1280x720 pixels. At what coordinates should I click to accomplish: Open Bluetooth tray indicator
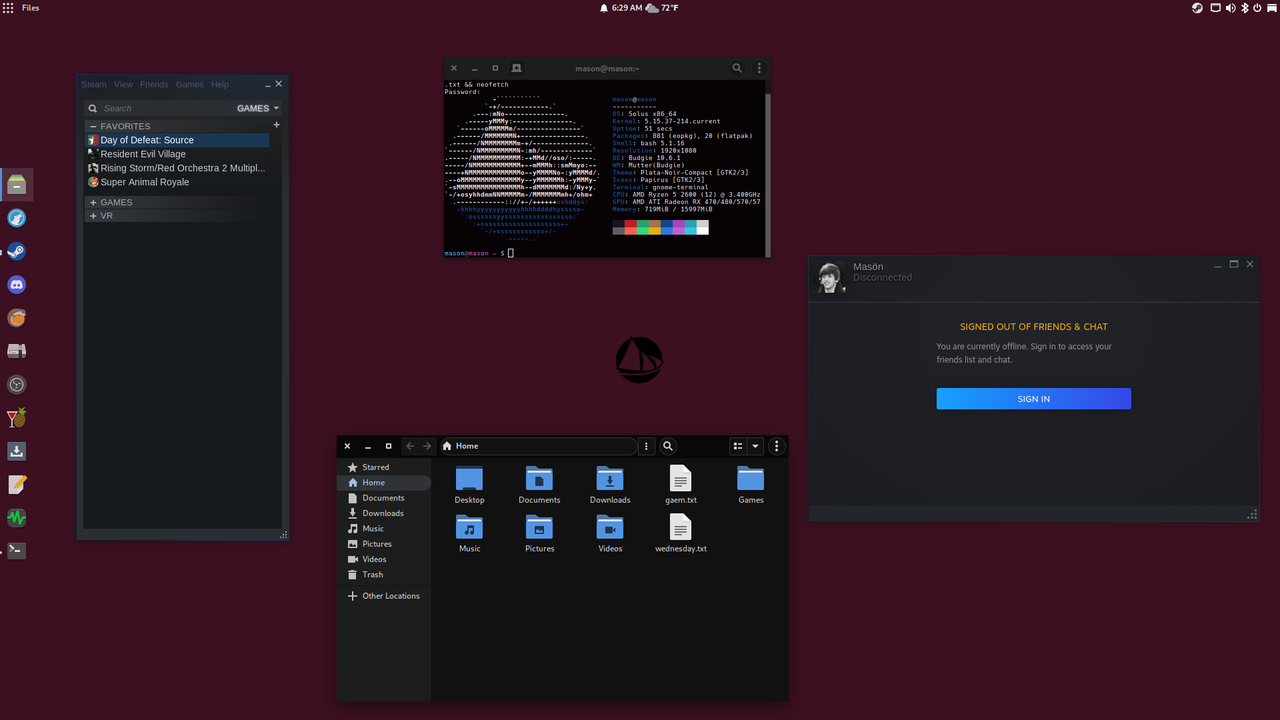1246,7
